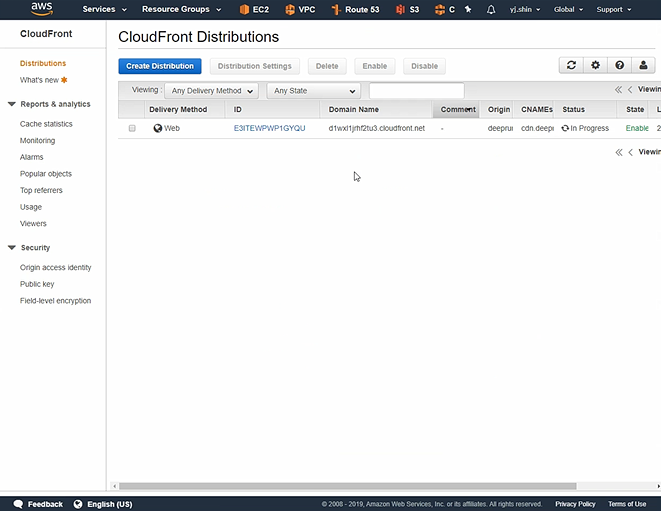Click the Delete button
The image size is (661, 511).
327,66
